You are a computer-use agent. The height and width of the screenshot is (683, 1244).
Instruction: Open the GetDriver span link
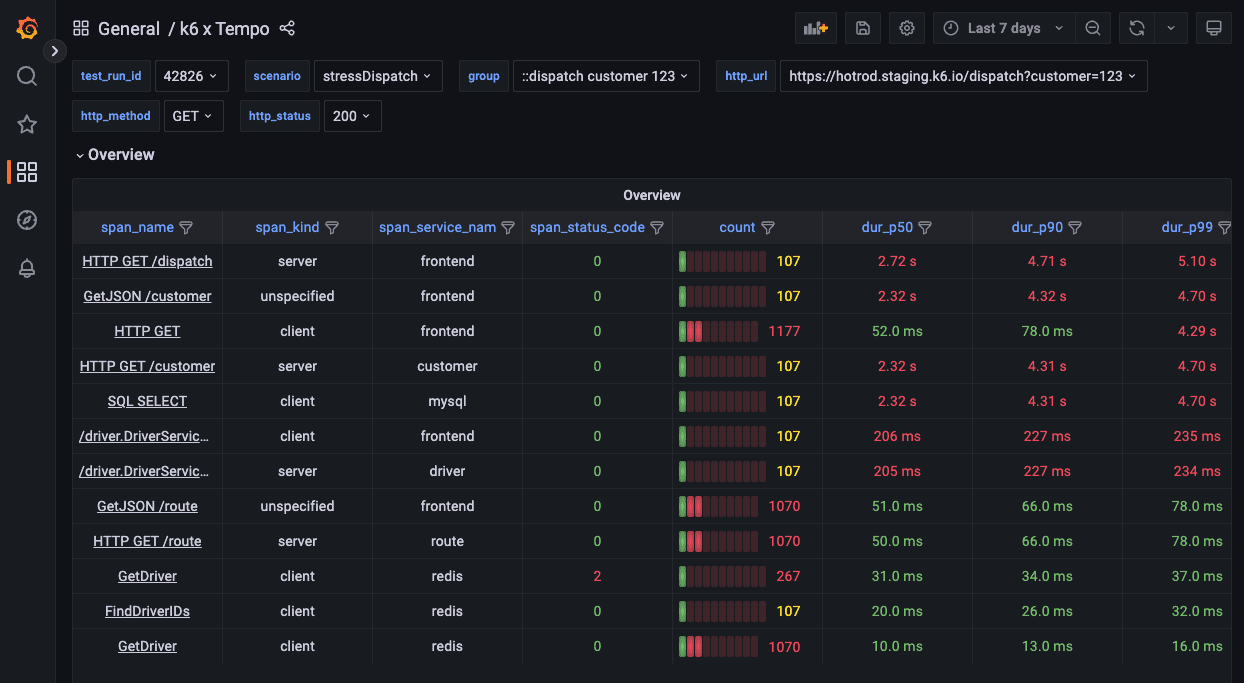point(147,575)
